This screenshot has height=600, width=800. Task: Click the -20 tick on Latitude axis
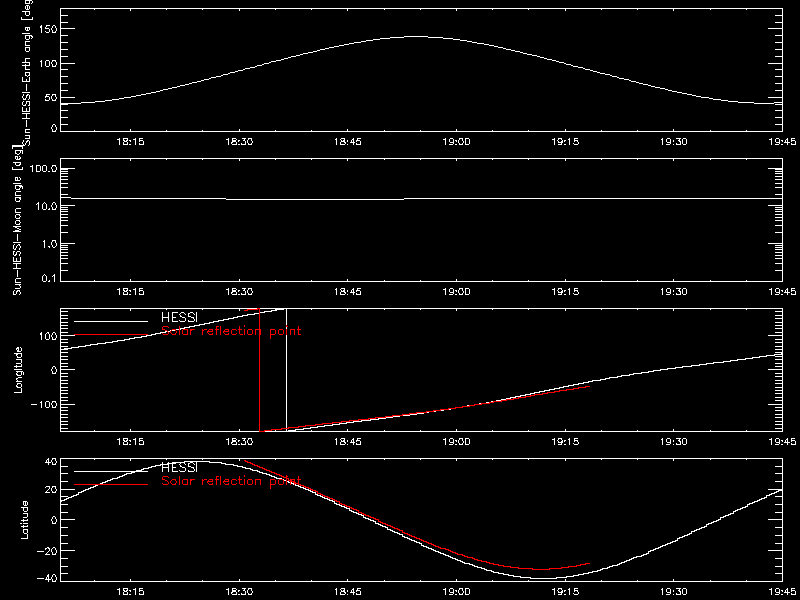coord(46,551)
